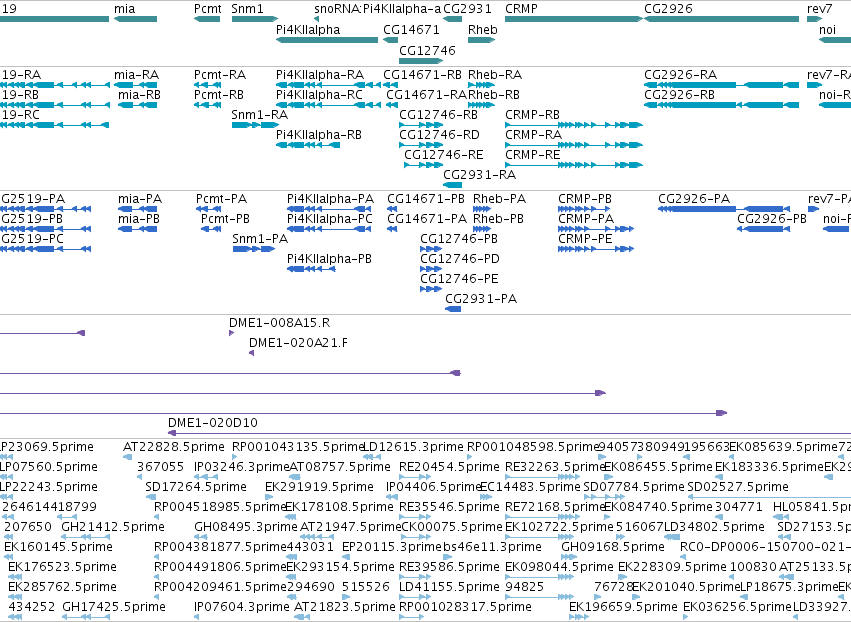Open transcript Pi4KIIalpha-RC
This screenshot has height=622, width=851.
328,105
